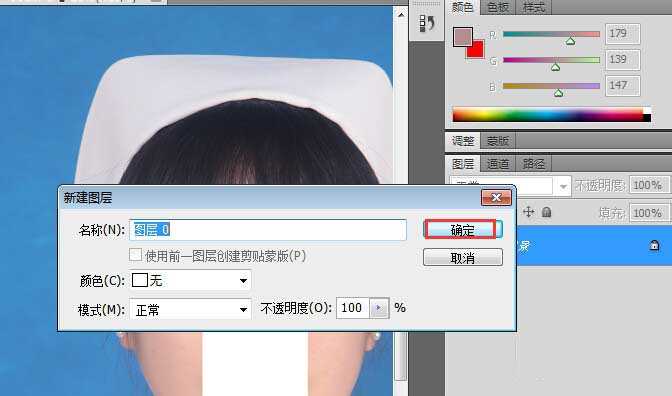Viewport: 672px width, 396px height.
Task: Switch to the 通道 tab
Action: (498, 164)
